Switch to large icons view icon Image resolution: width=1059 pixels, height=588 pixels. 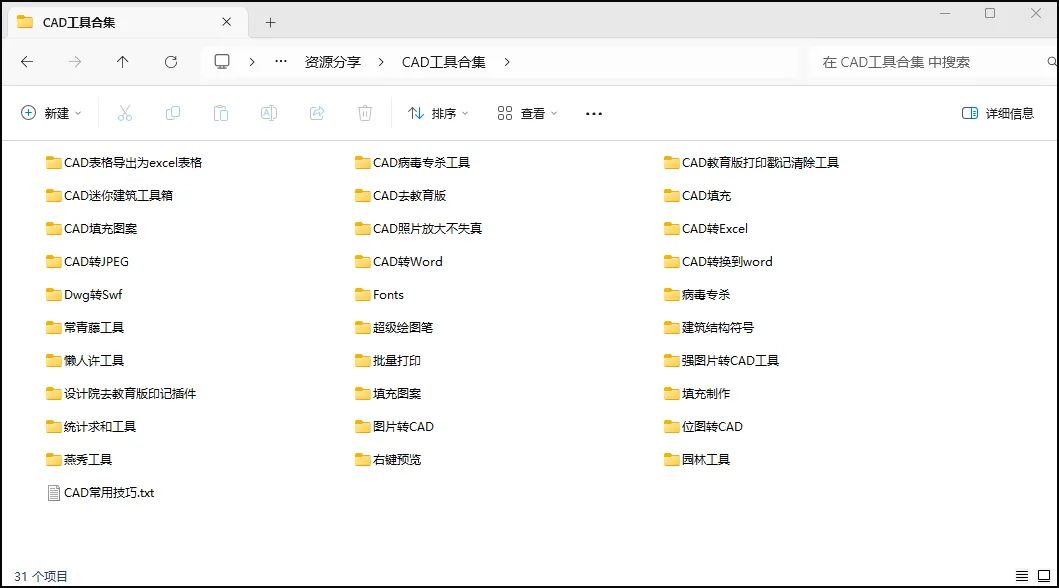(1044, 576)
